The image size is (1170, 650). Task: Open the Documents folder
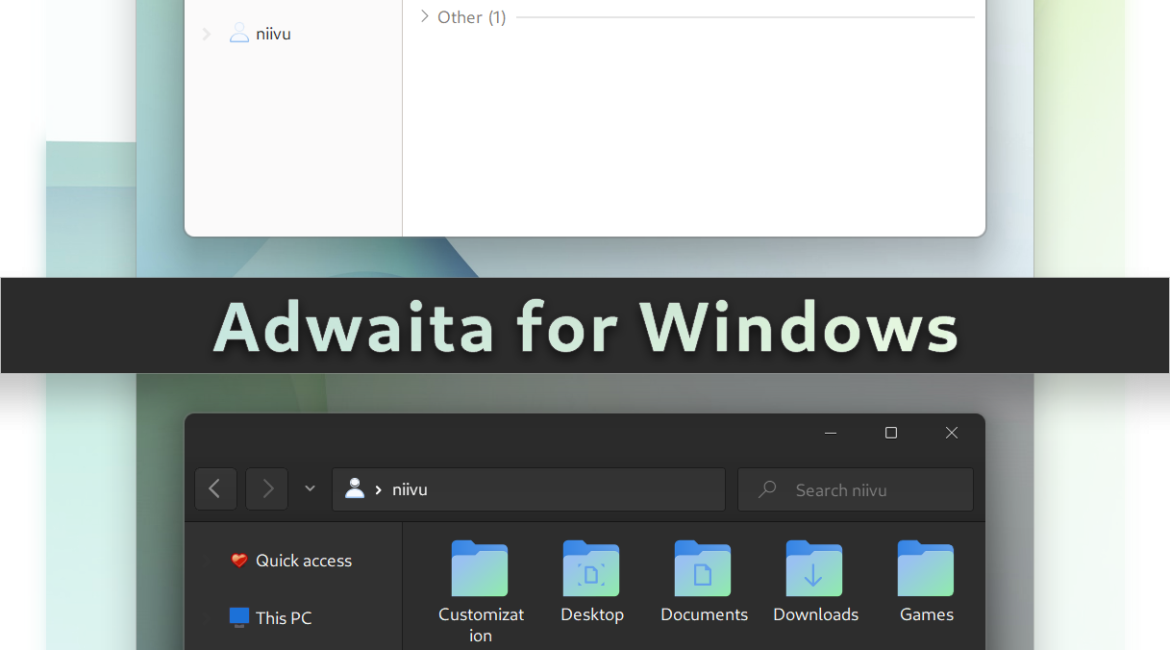pyautogui.click(x=703, y=569)
